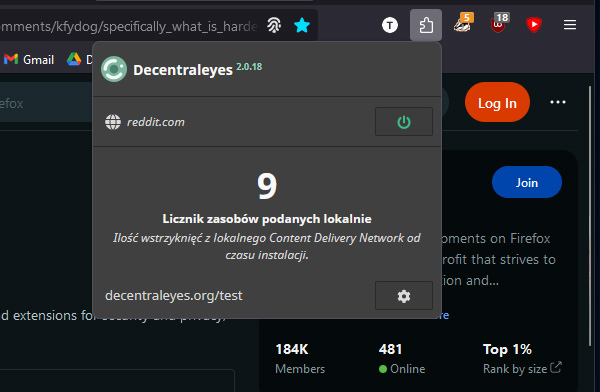Click the Top 1% rank text
The height and width of the screenshot is (392, 600).
pyautogui.click(x=507, y=349)
